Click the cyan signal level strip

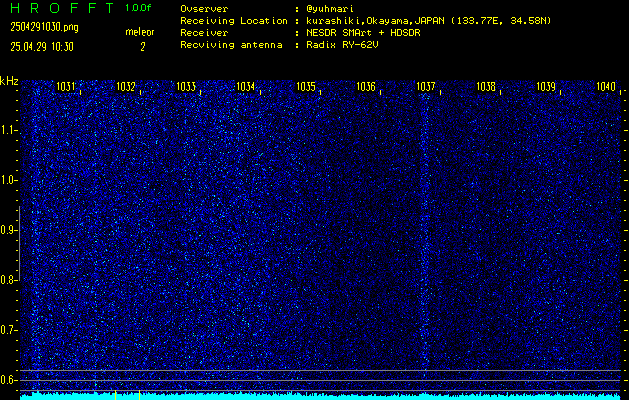pyautogui.click(x=321, y=397)
